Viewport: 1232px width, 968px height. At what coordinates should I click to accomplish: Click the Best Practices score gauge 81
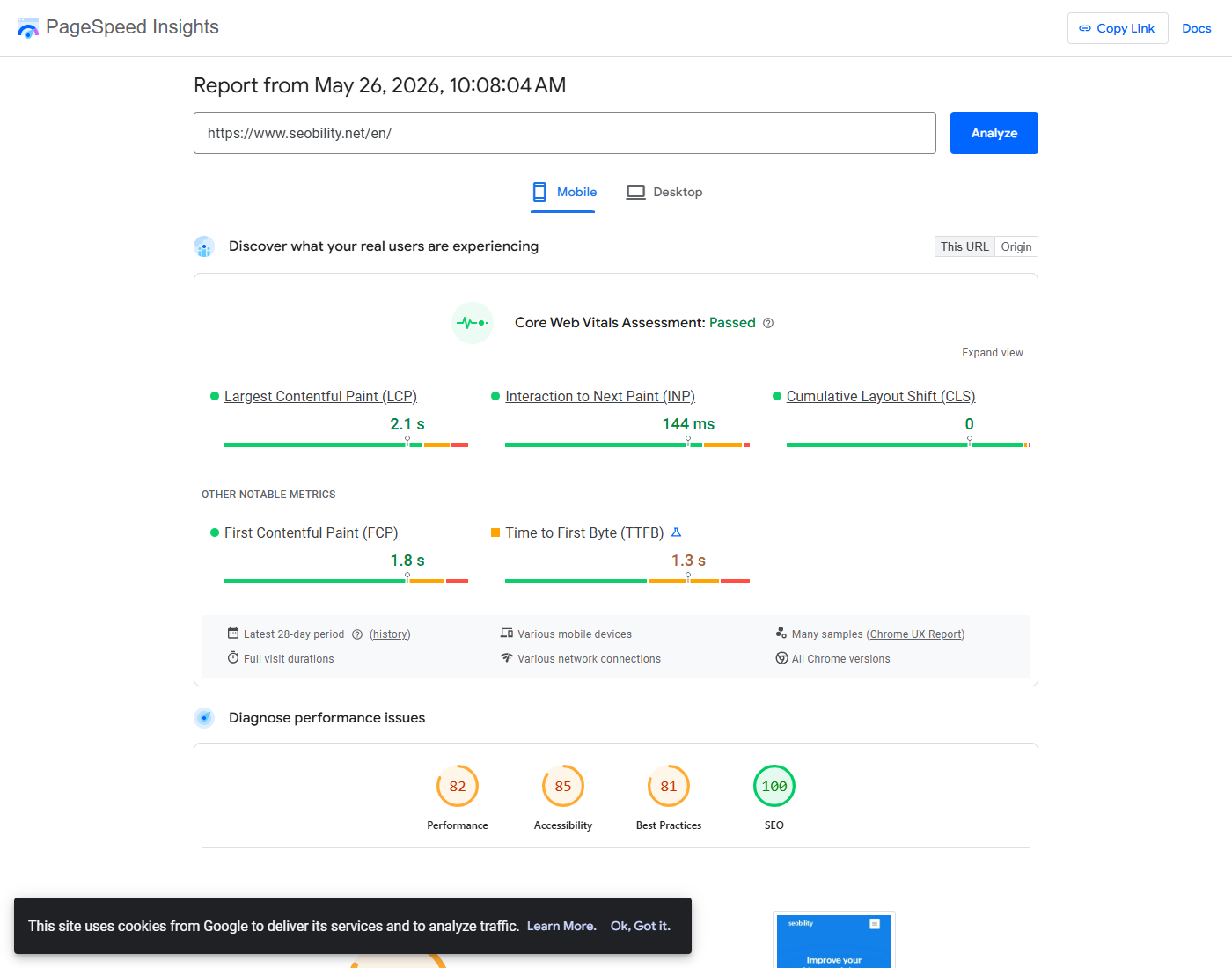pos(669,787)
